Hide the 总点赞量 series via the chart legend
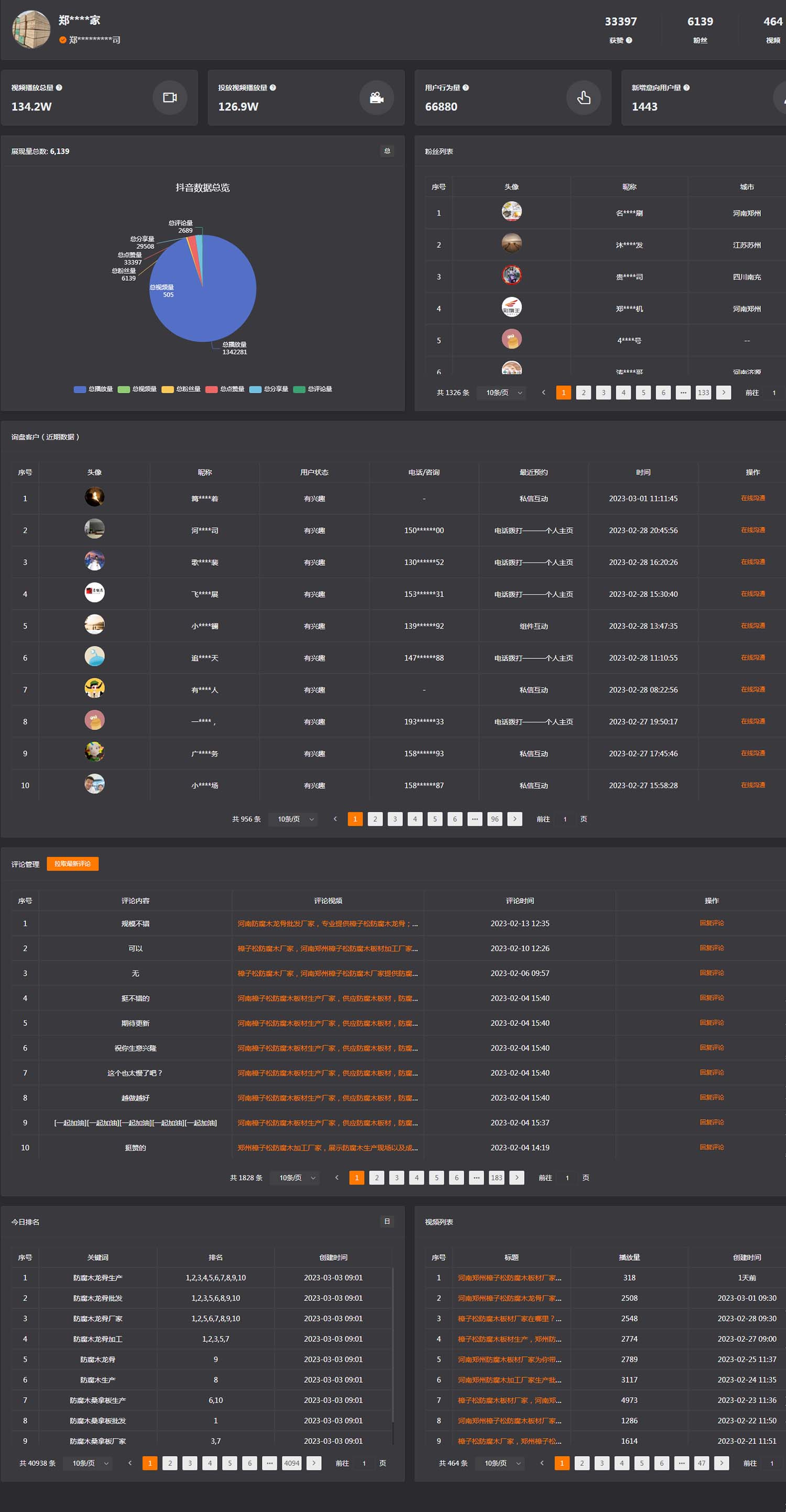Screen dimensions: 786x1512 pos(225,389)
